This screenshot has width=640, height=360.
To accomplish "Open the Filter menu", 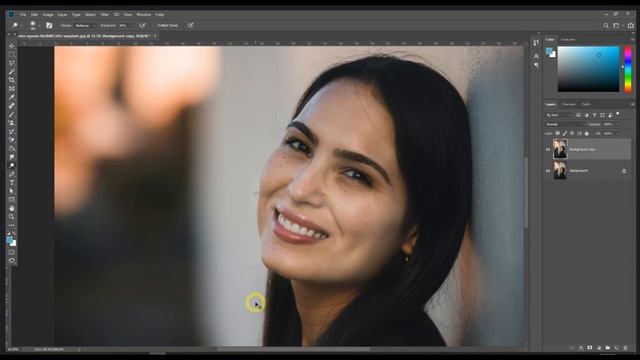I will (x=104, y=14).
